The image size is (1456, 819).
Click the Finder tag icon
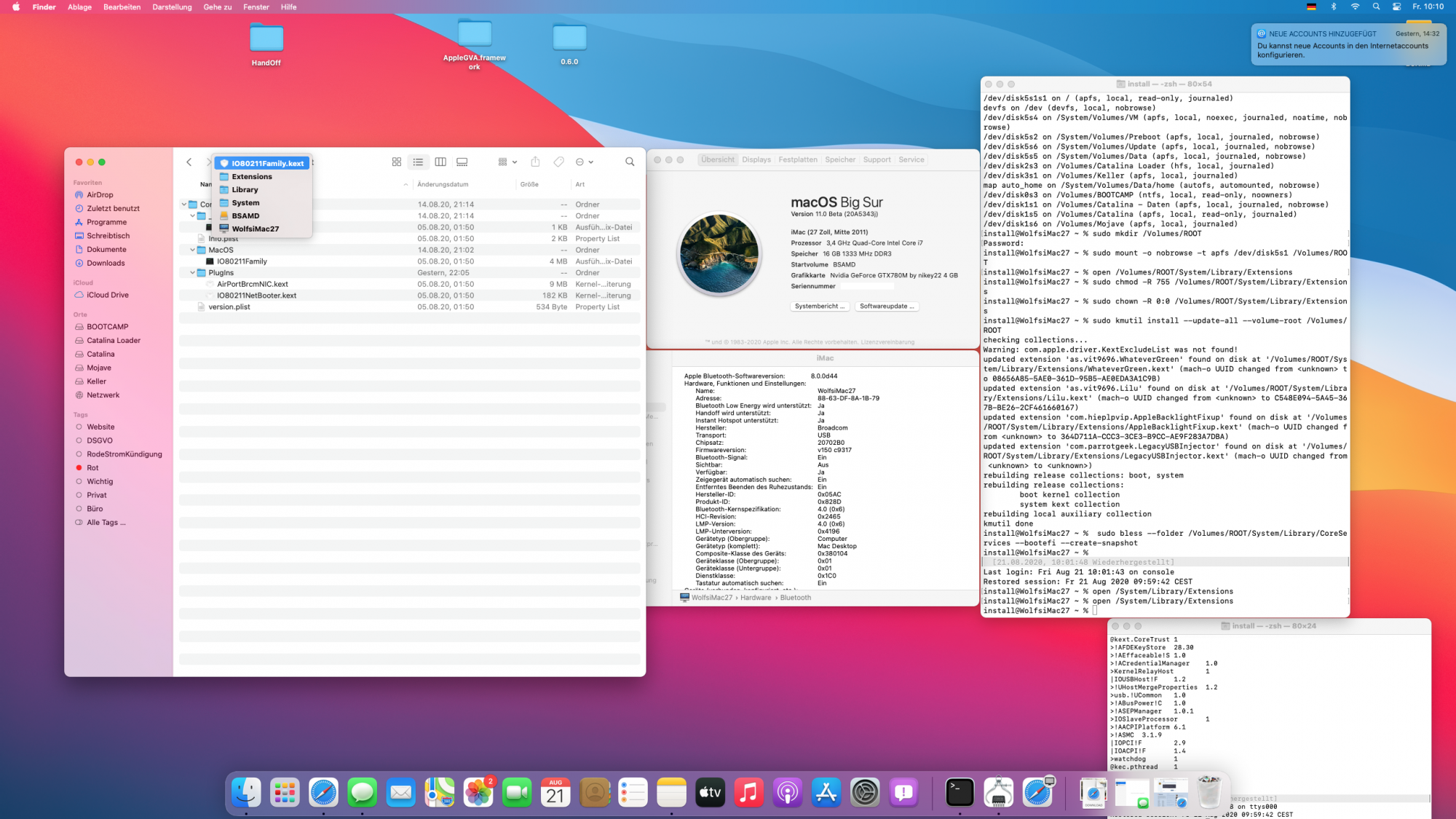point(558,162)
